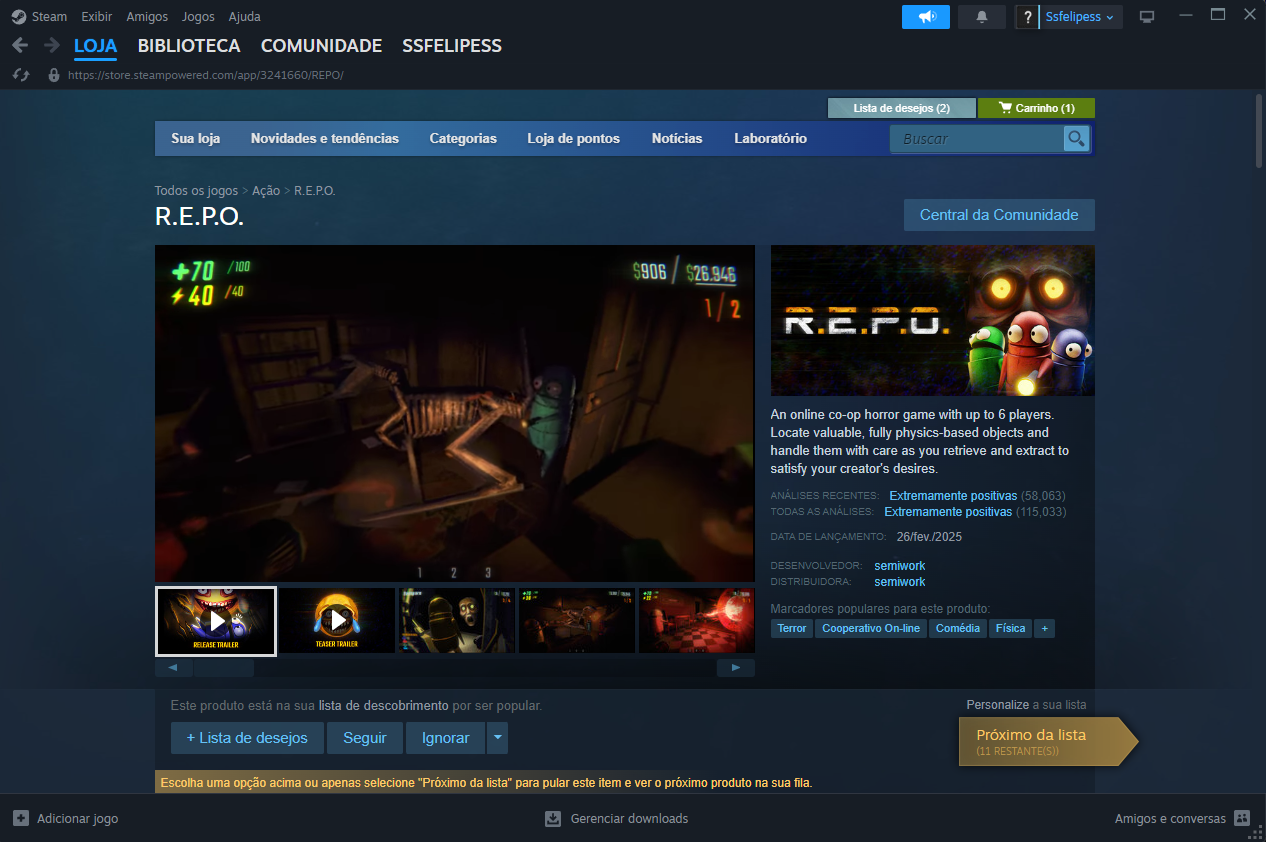Add game via + Lista de desejos
1266x842 pixels.
point(247,738)
